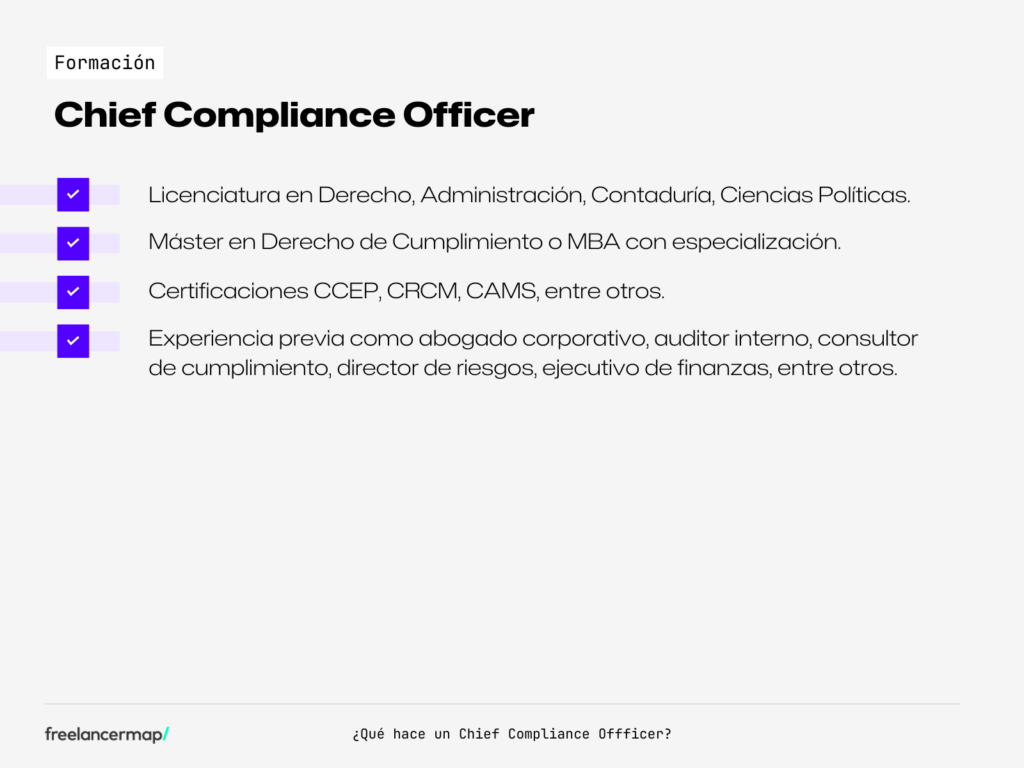Click the lavender bar left of Certificaciones checkbox
Screen dimensions: 1024x768
pyautogui.click(x=28, y=292)
